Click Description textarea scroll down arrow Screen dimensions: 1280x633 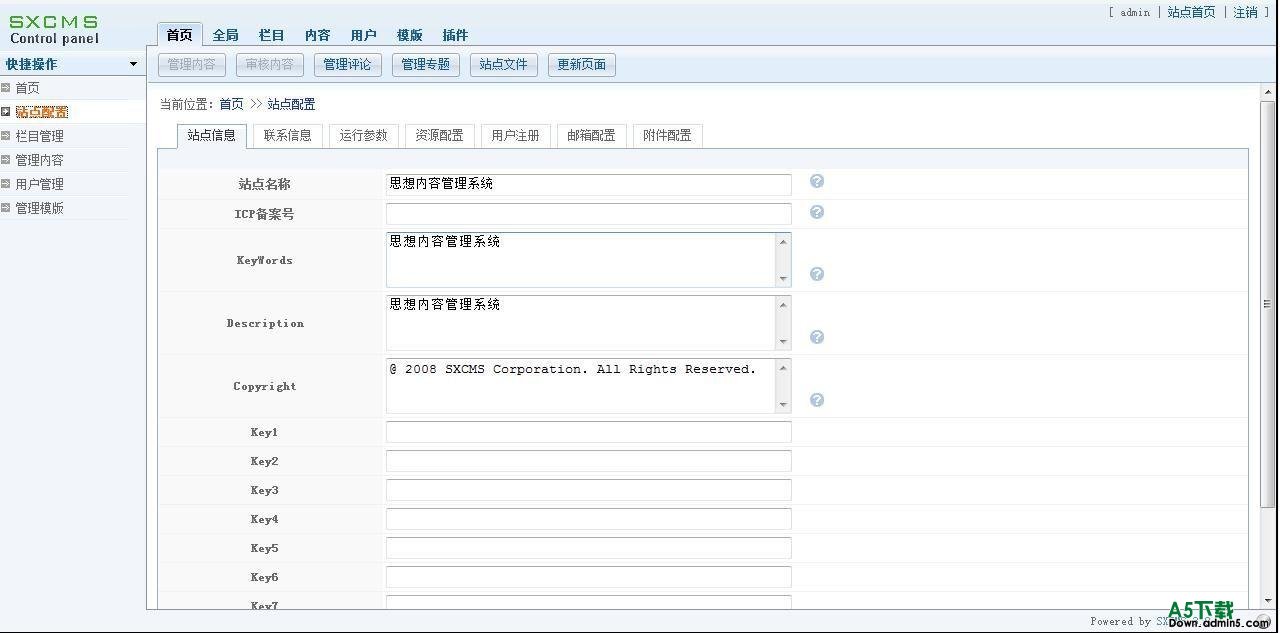(783, 342)
